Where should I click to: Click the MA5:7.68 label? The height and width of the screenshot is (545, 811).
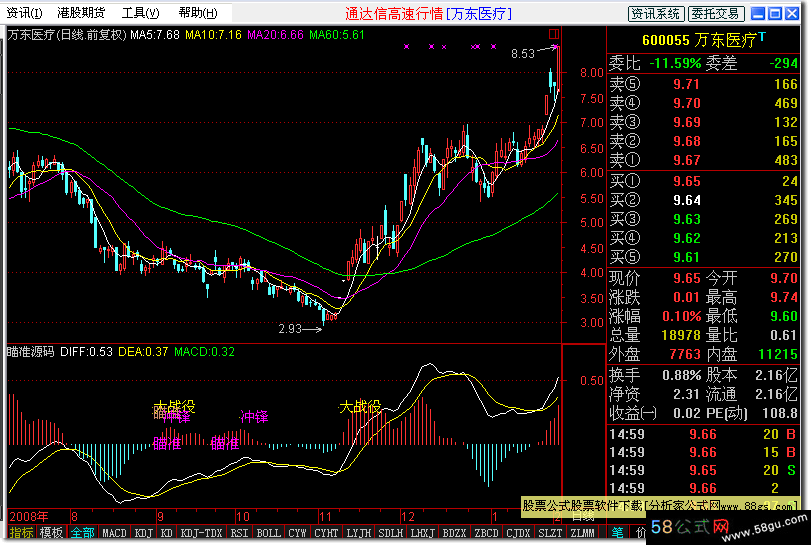click(155, 35)
